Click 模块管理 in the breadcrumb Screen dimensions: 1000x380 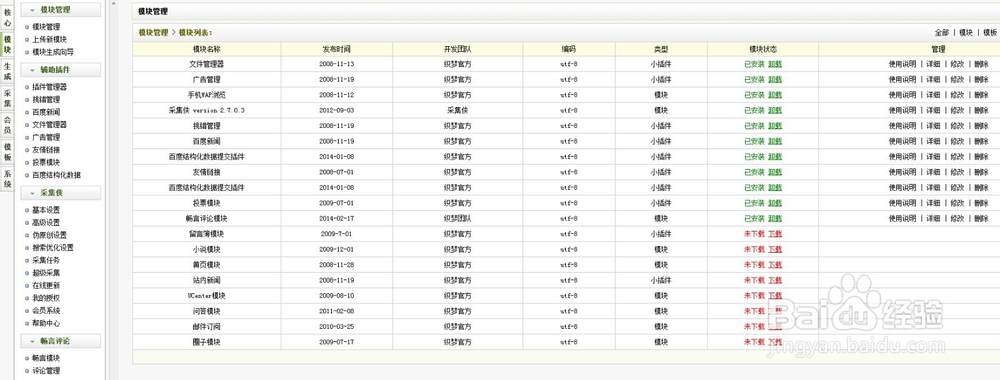153,33
